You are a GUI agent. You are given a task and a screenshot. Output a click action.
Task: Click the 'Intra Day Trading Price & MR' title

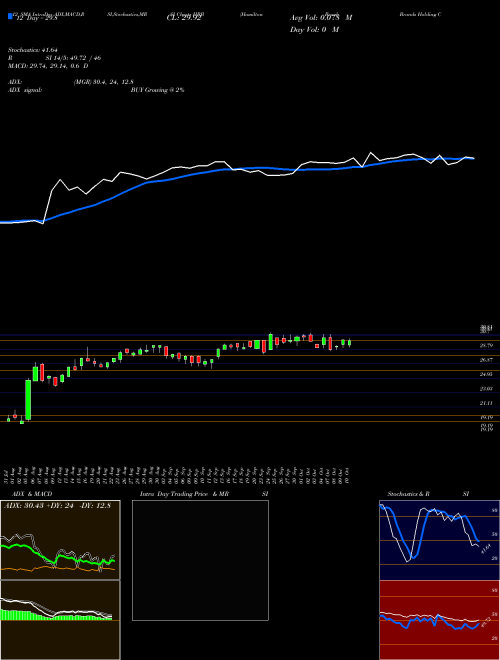[x=184, y=494]
